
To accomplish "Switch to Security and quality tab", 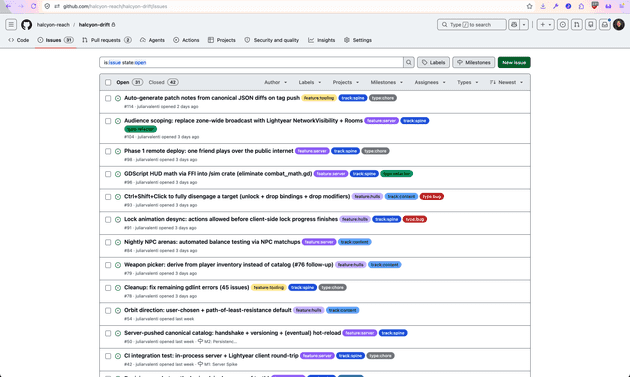I will 272,40.
